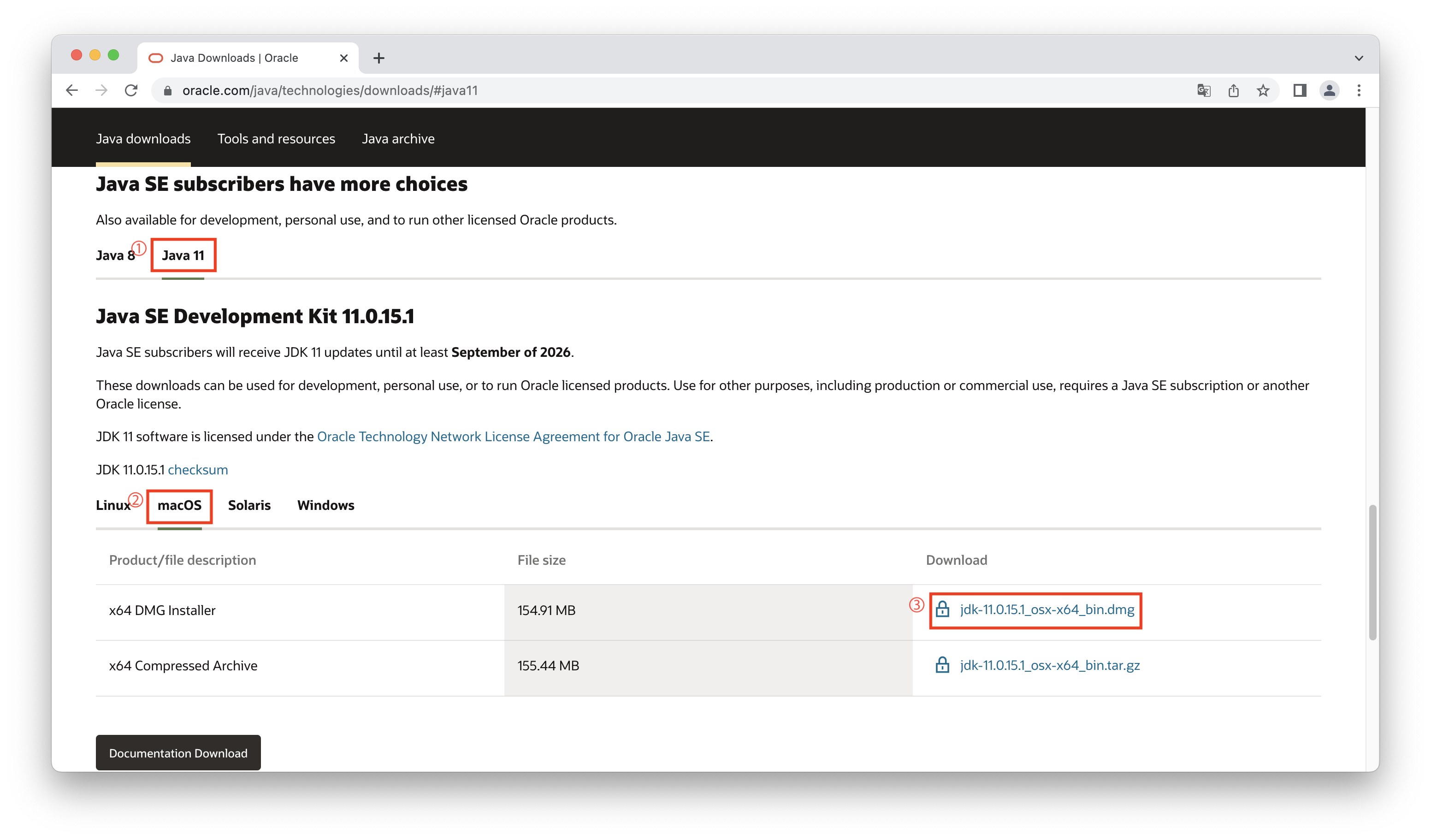This screenshot has height=840, width=1431.
Task: Go back with the browser back arrow
Action: (71, 90)
